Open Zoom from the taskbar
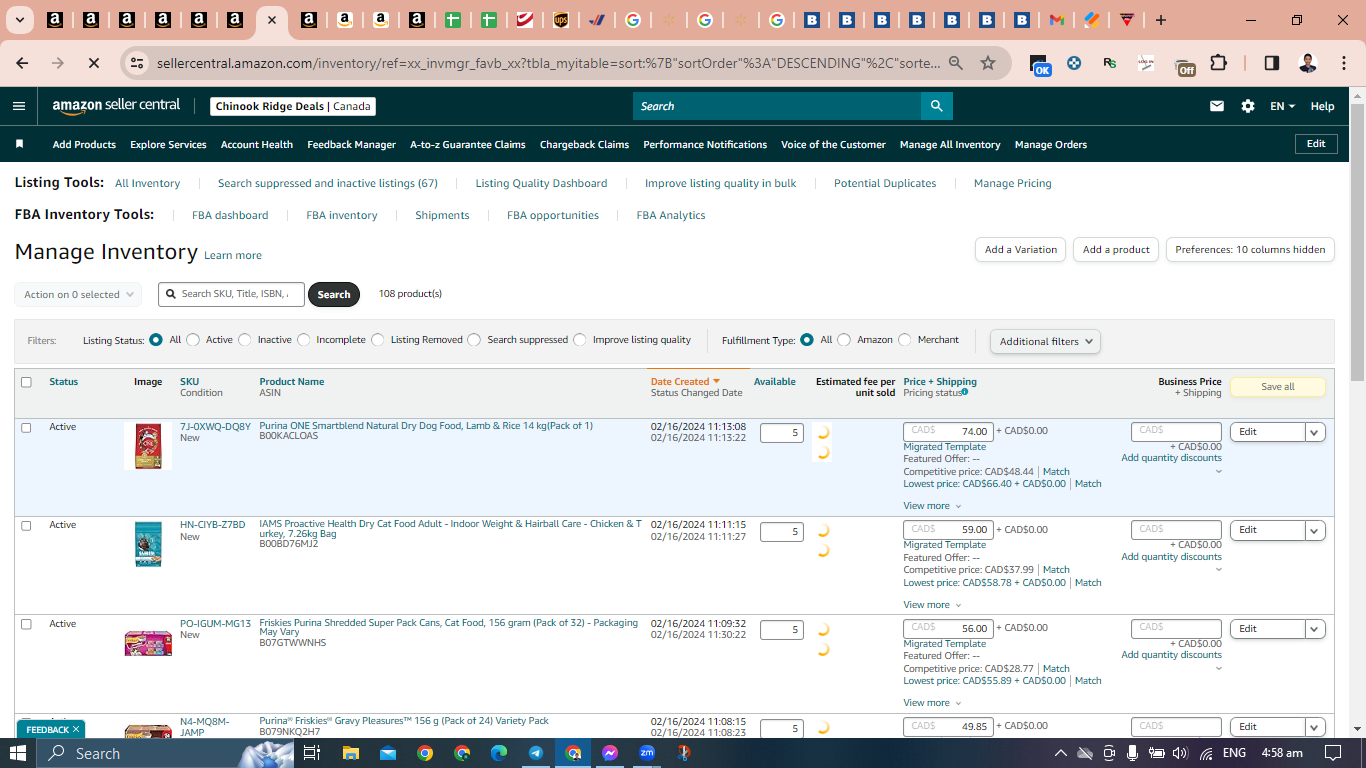This screenshot has height=768, width=1366. 647,753
